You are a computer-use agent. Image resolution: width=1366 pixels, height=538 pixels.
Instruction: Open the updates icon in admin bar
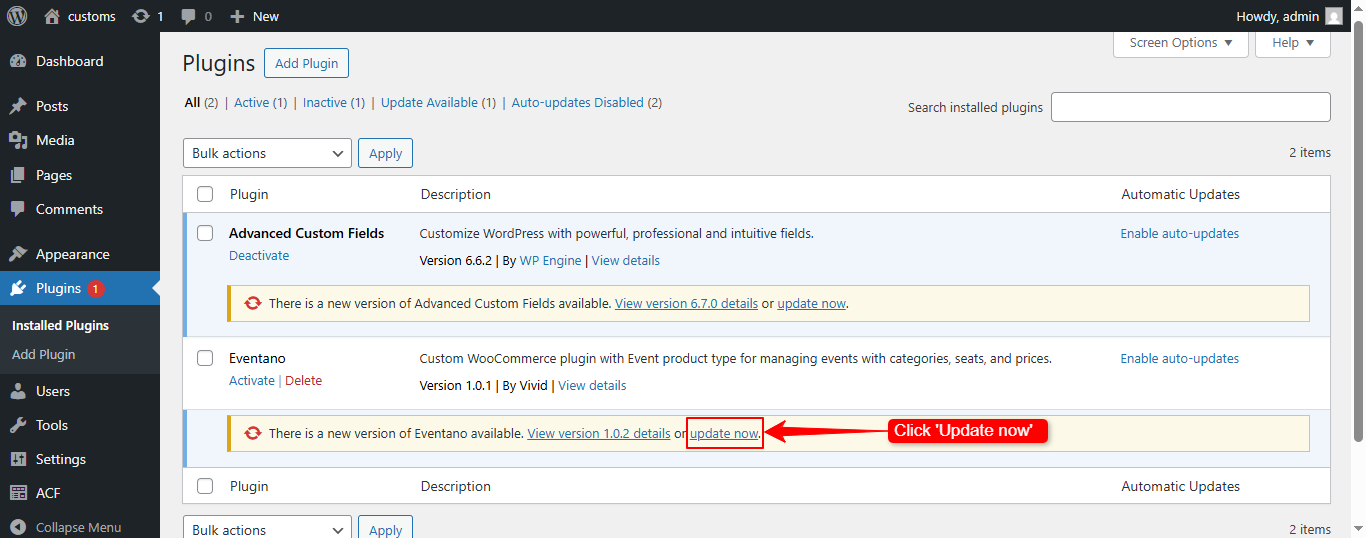(141, 16)
